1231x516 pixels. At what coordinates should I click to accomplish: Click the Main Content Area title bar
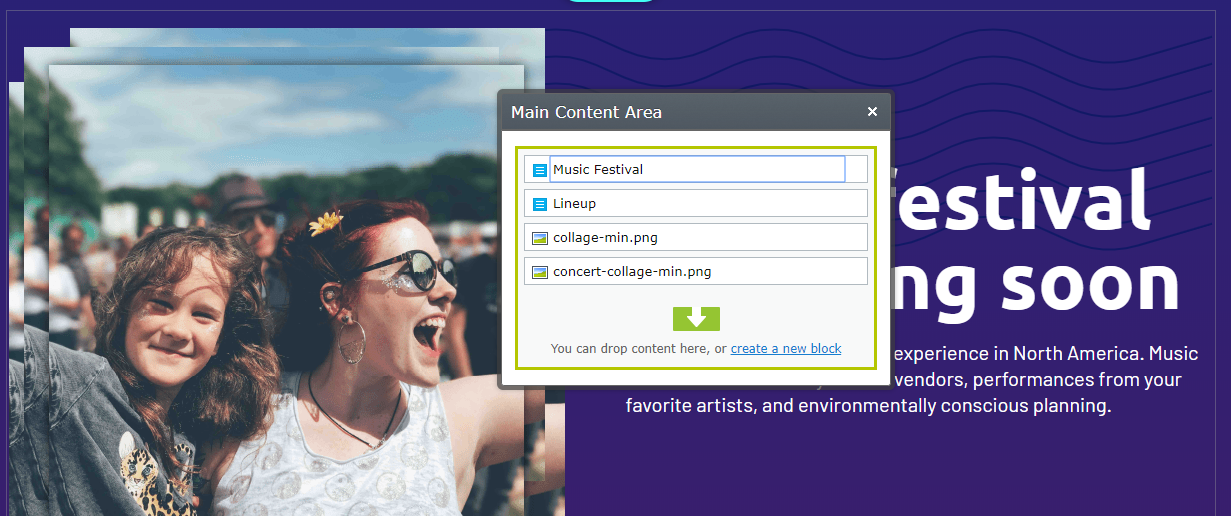(680, 112)
